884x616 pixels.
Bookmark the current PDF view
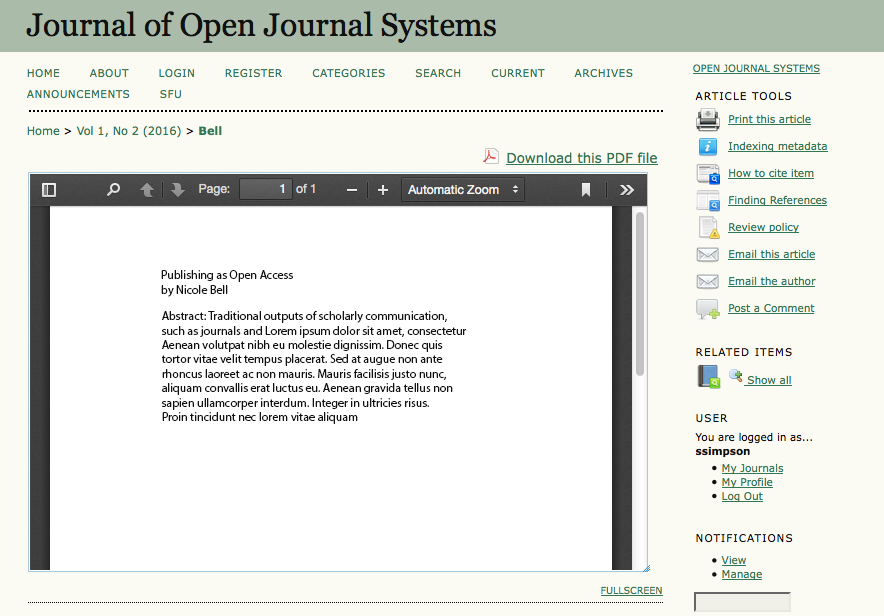pyautogui.click(x=586, y=189)
